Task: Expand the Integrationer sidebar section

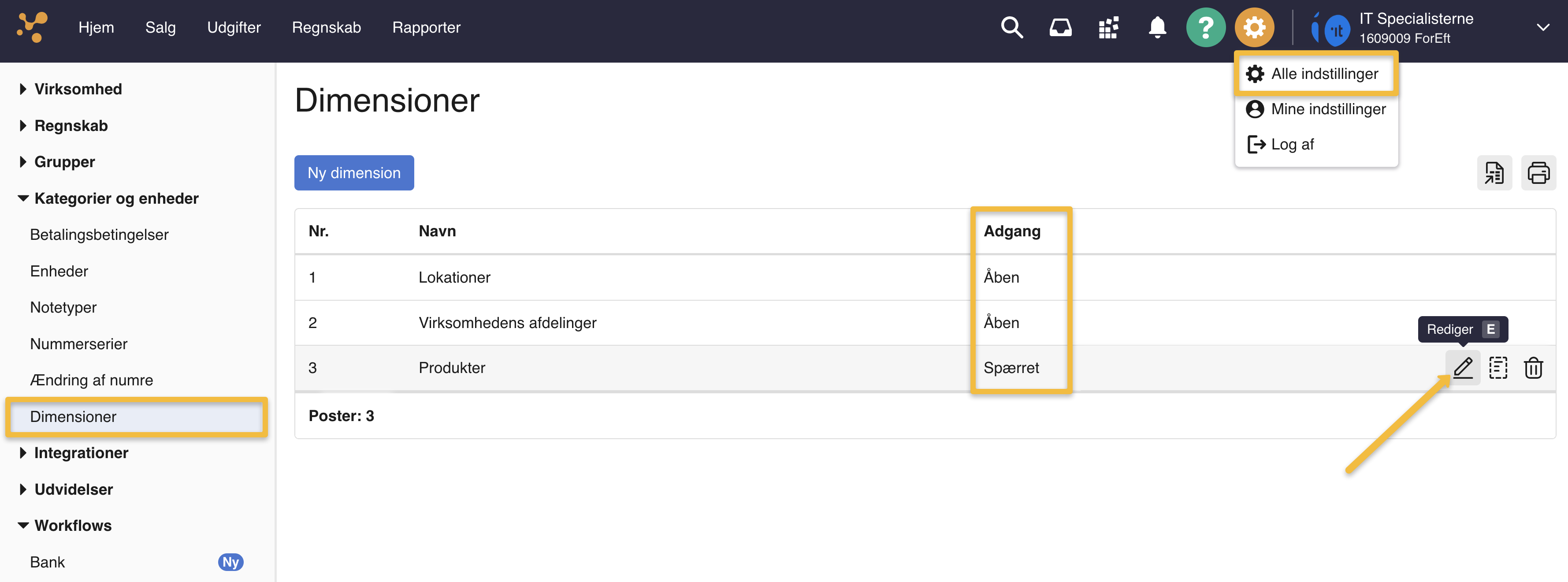Action: coord(81,453)
